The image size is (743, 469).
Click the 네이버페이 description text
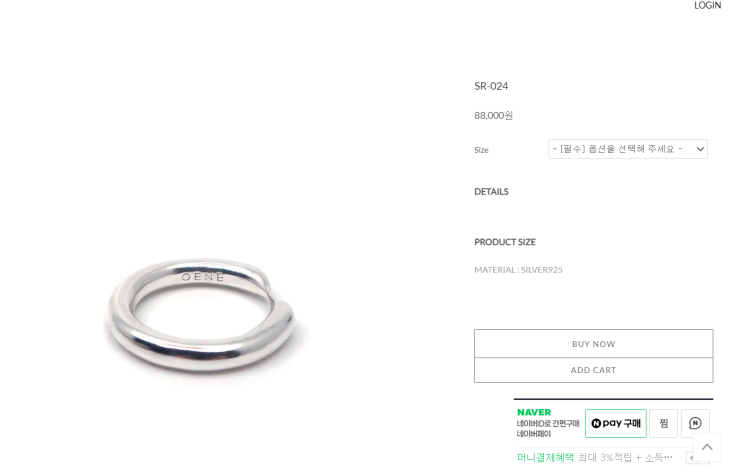coord(534,434)
